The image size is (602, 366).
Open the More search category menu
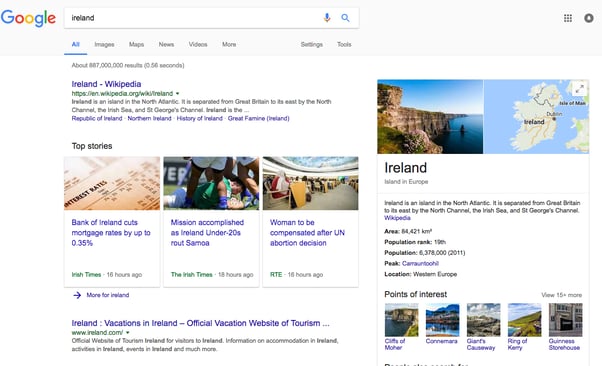229,45
